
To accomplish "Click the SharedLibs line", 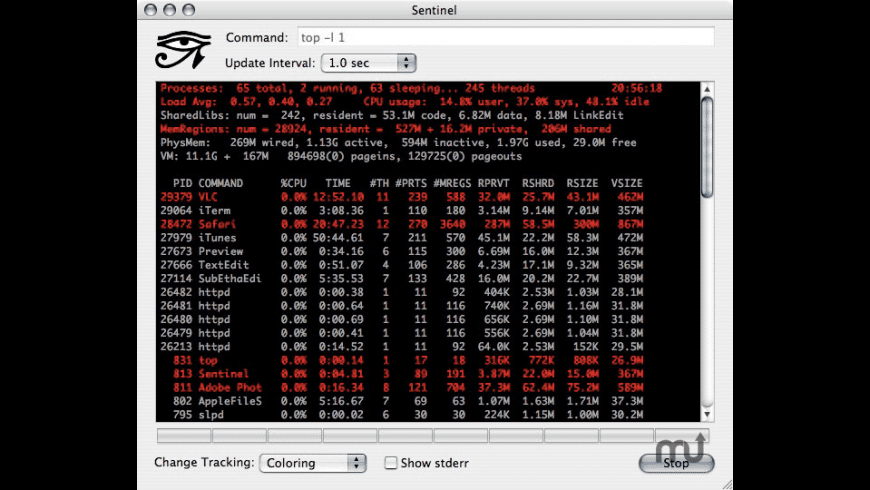I will tap(392, 115).
